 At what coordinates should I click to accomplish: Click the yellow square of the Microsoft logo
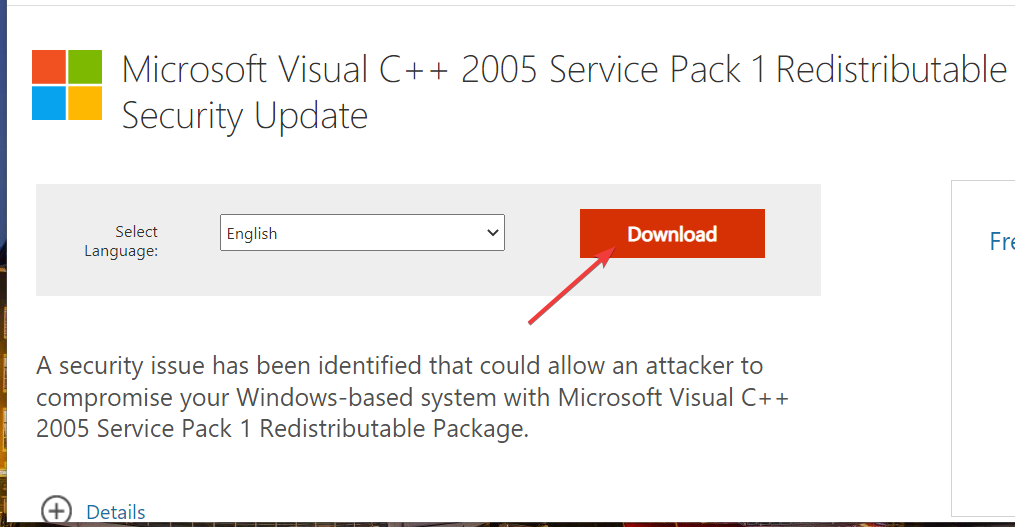pyautogui.click(x=84, y=102)
